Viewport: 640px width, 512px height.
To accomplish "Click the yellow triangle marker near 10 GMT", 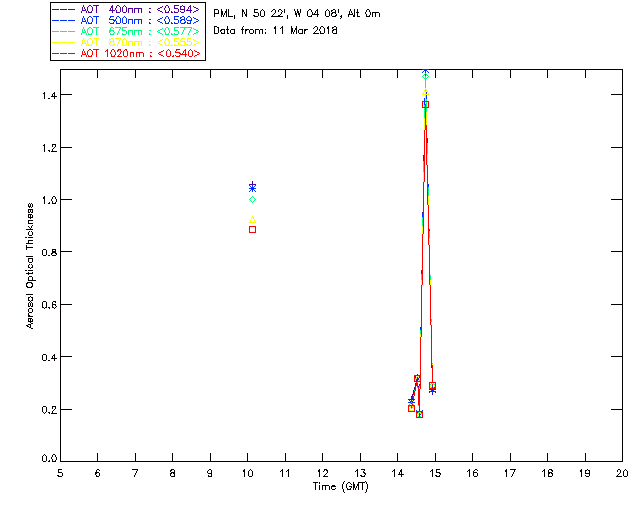I will click(x=252, y=220).
